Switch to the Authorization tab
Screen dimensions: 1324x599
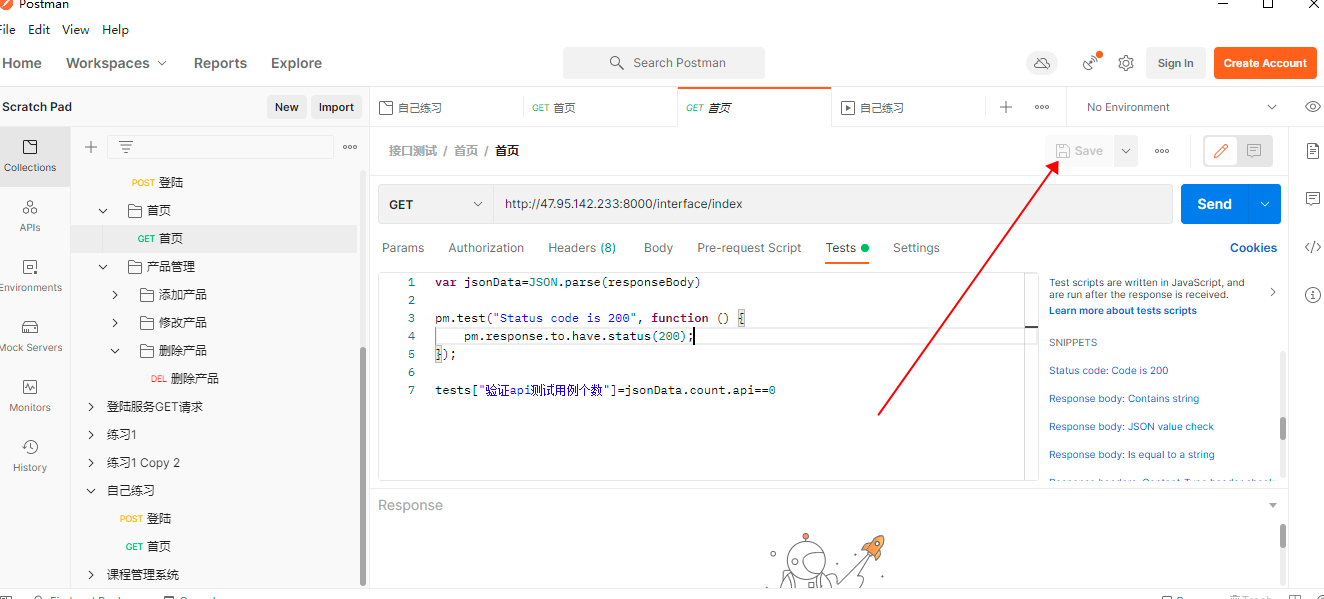[486, 248]
